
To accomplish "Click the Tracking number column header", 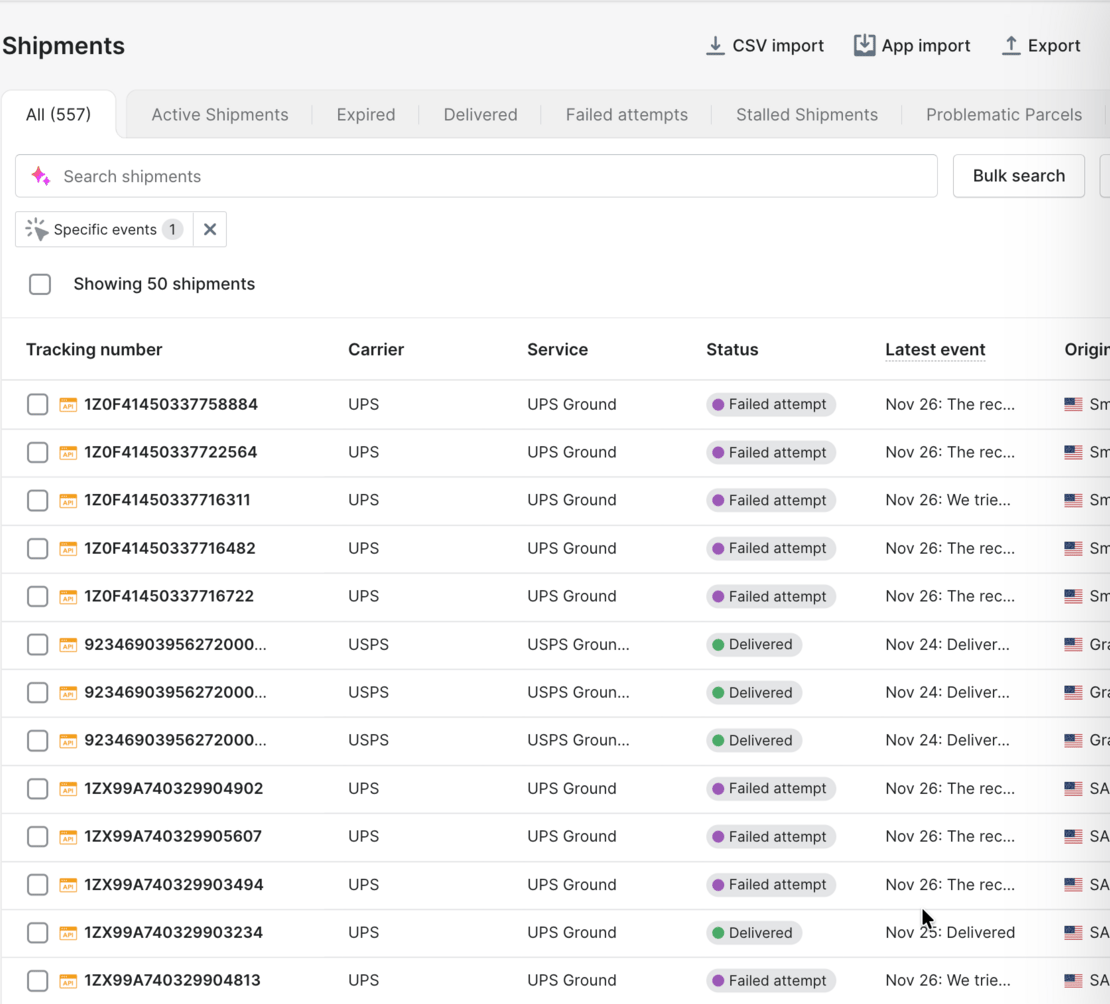I will tap(94, 350).
